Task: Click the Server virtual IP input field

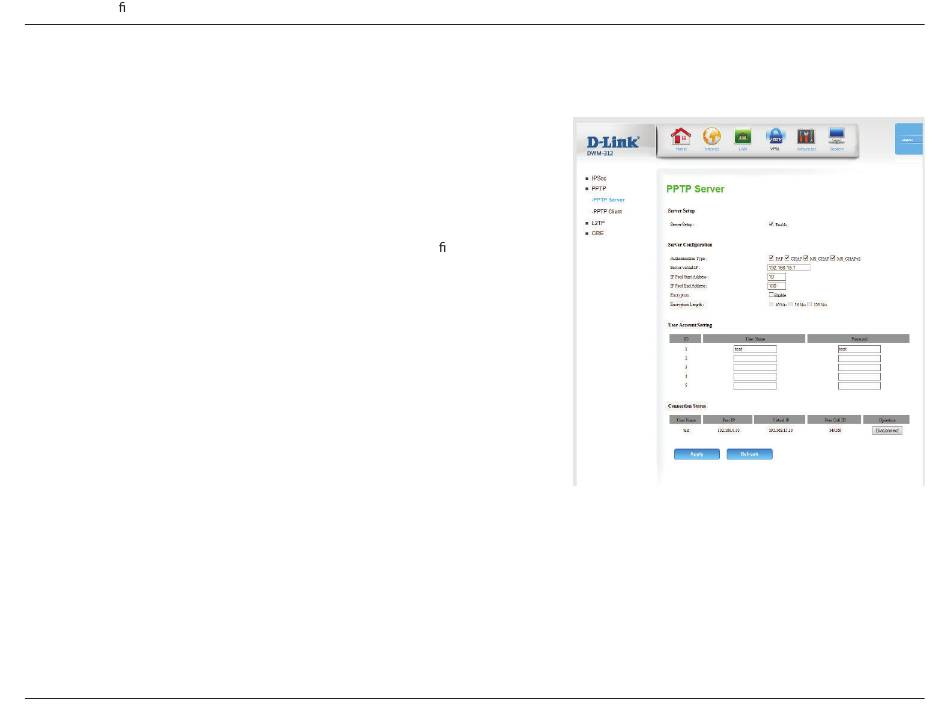Action: (x=788, y=268)
